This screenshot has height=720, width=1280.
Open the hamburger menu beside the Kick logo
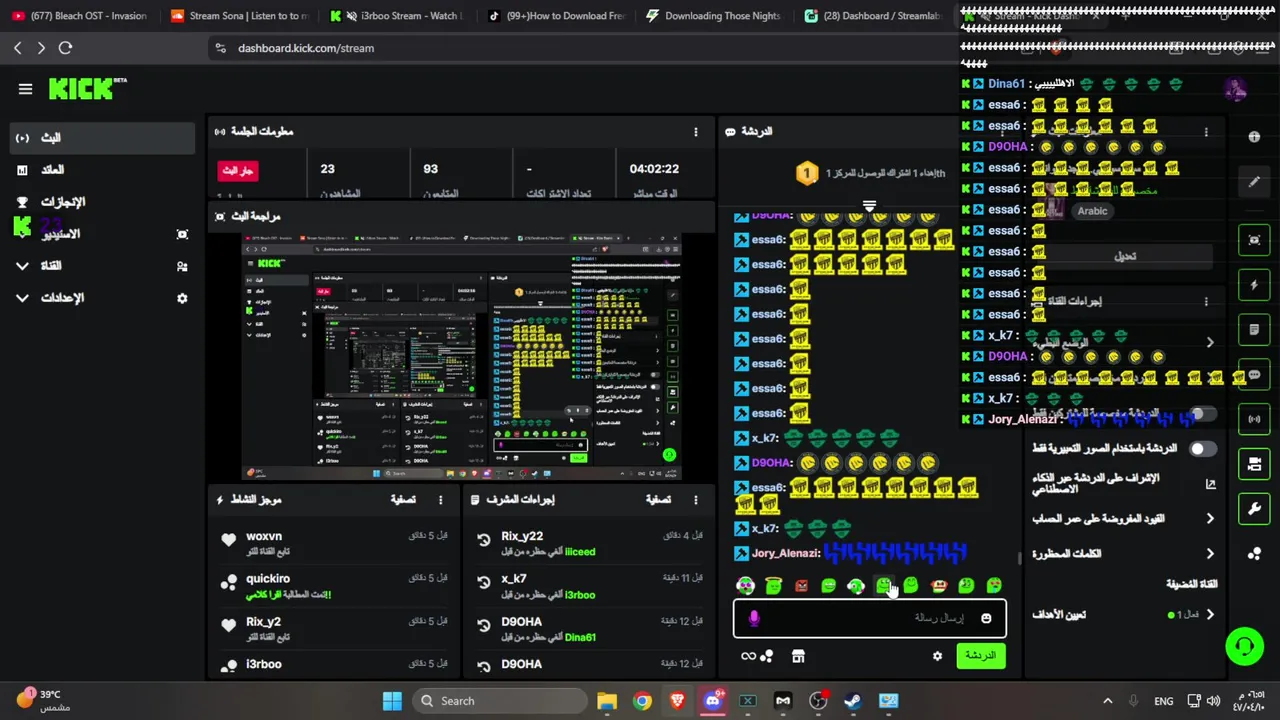[25, 88]
